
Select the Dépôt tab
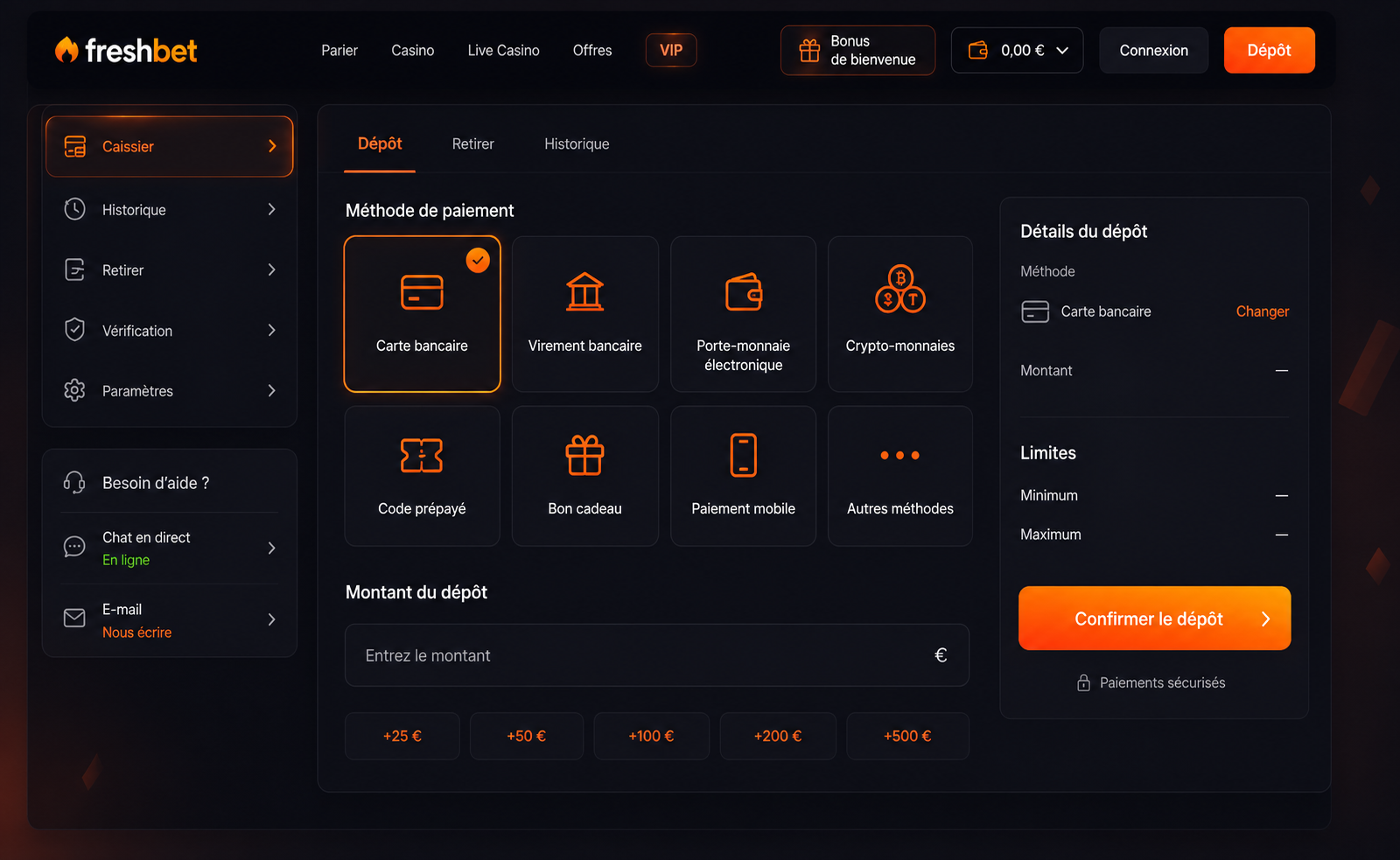(x=380, y=143)
